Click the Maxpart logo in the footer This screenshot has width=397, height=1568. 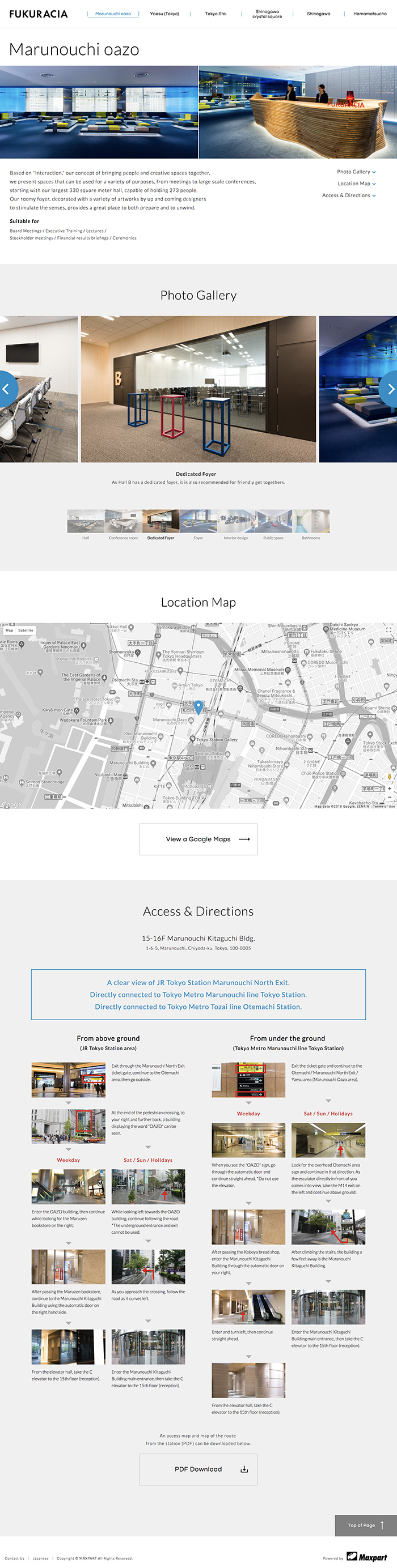pyautogui.click(x=366, y=1557)
